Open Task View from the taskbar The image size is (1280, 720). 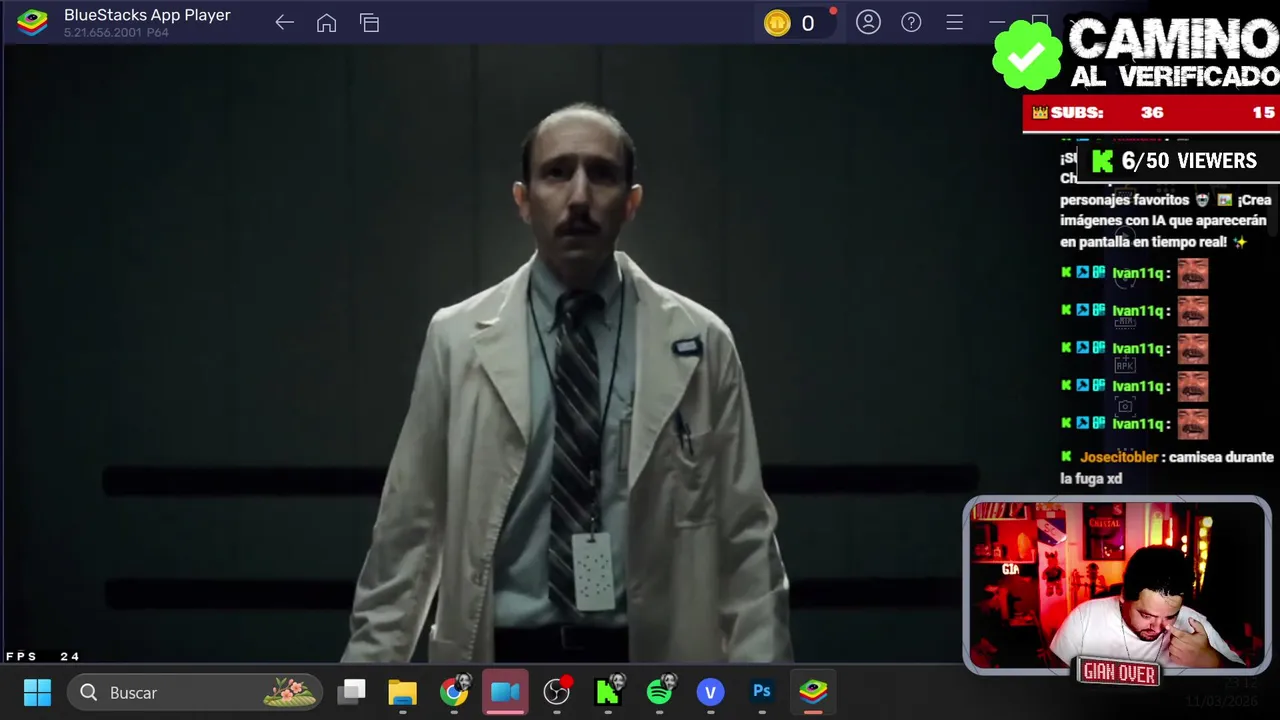(352, 692)
